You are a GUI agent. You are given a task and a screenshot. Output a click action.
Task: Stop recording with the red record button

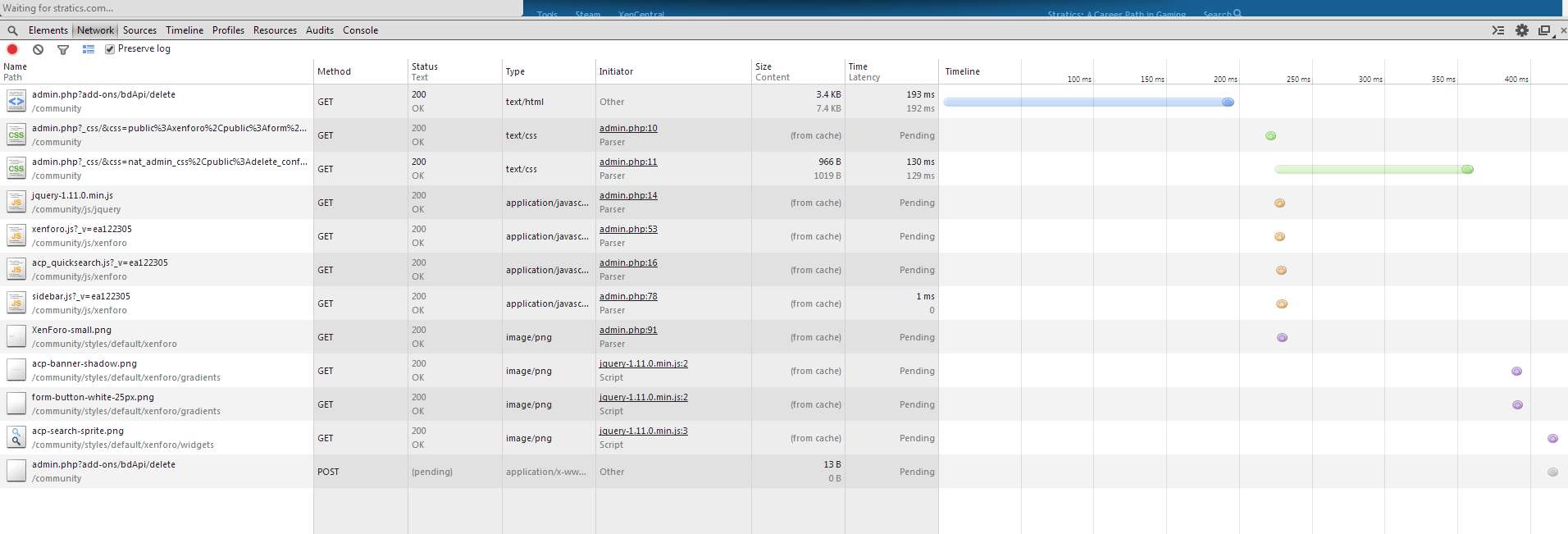(12, 49)
